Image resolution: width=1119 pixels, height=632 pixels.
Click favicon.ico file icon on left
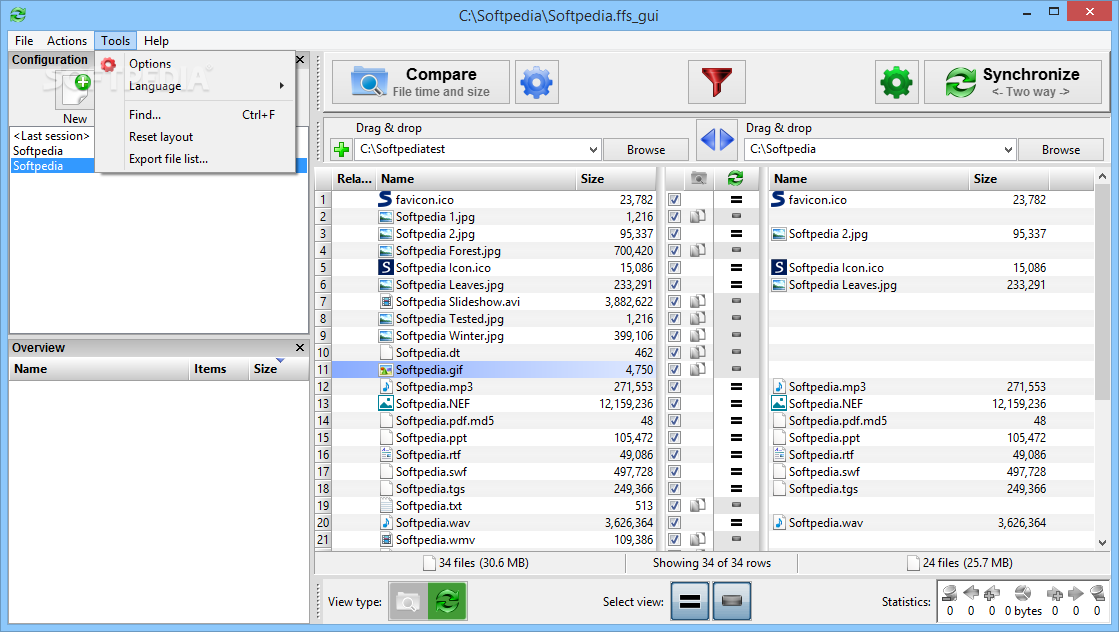(385, 200)
